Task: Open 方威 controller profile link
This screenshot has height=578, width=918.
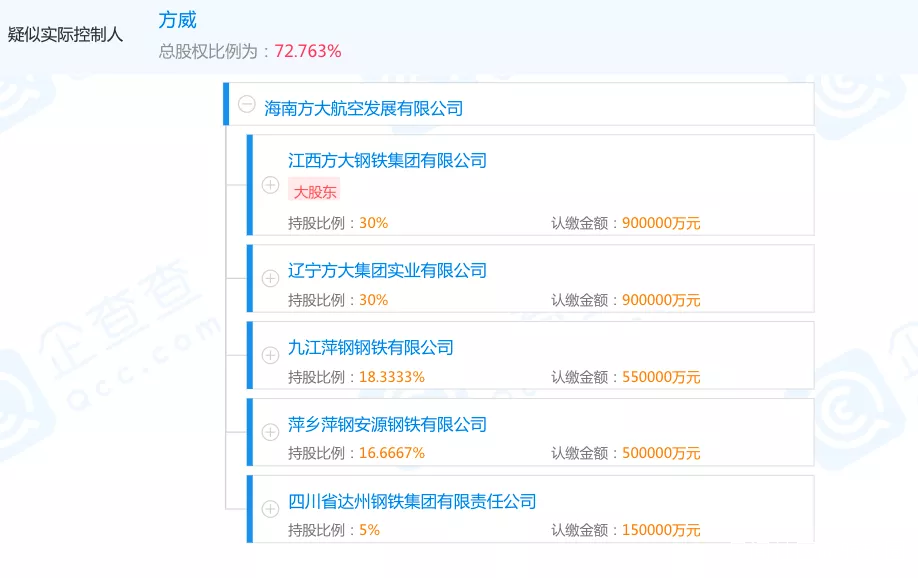Action: (178, 20)
